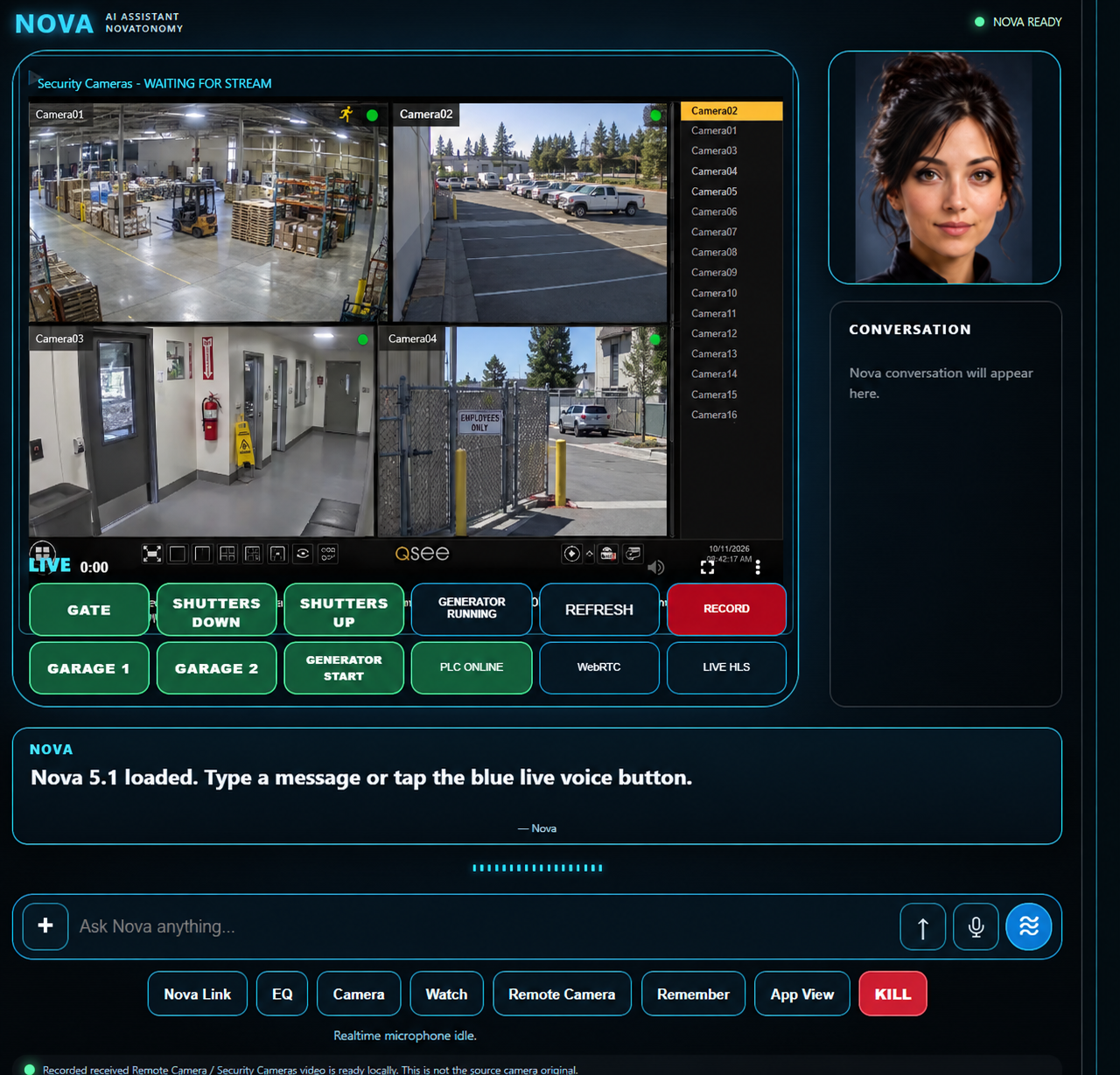Open Nova Link
Viewport: 1120px width, 1075px height.
pos(198,994)
